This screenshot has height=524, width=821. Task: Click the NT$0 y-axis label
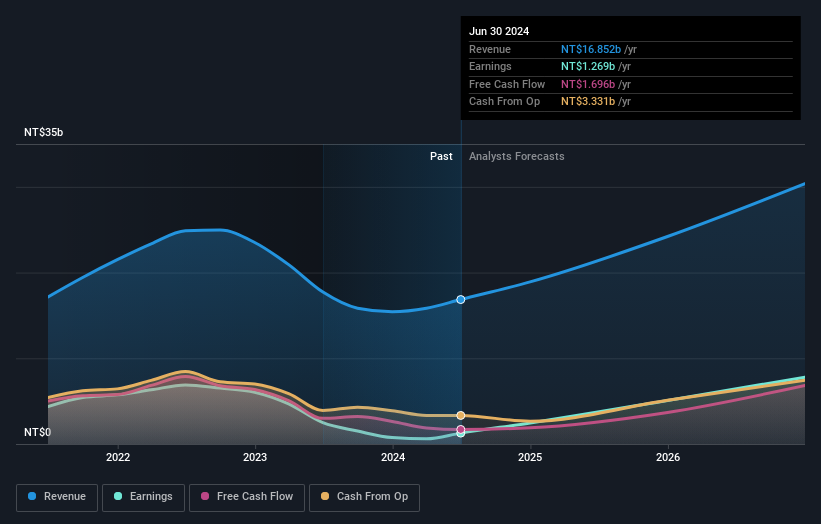coord(38,432)
